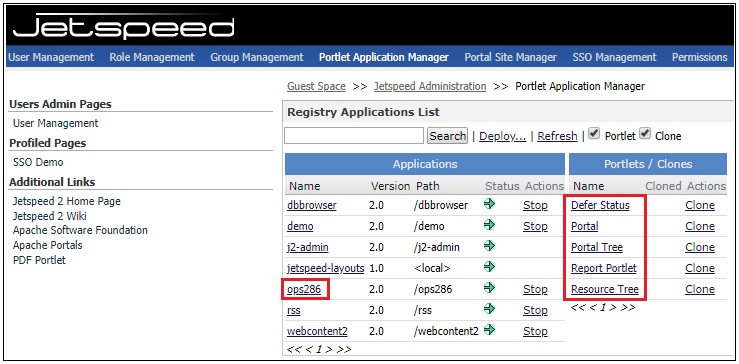
Task: Open the Portal Tree portlet
Action: [x=597, y=248]
